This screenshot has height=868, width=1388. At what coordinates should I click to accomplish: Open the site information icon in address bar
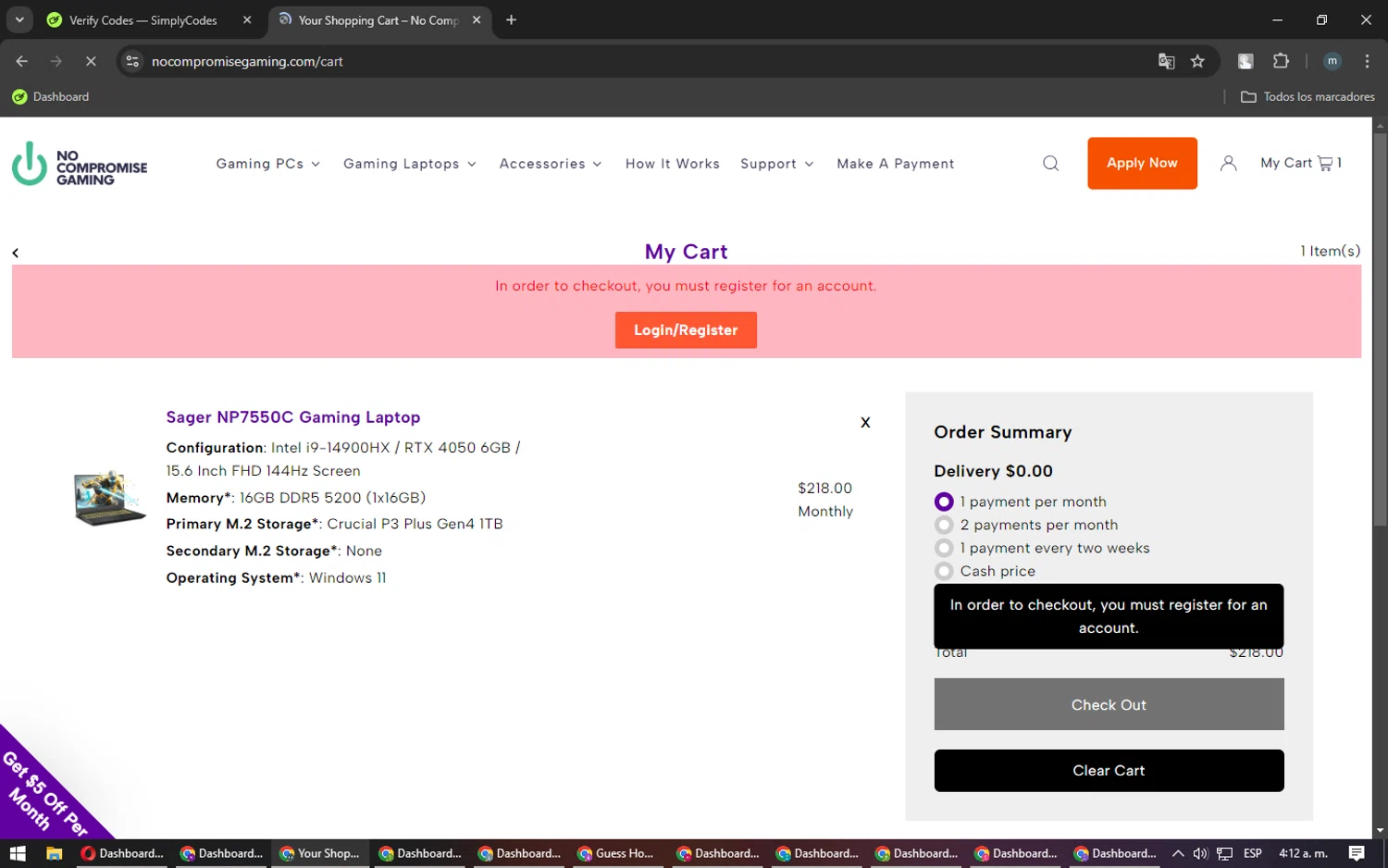pyautogui.click(x=132, y=61)
